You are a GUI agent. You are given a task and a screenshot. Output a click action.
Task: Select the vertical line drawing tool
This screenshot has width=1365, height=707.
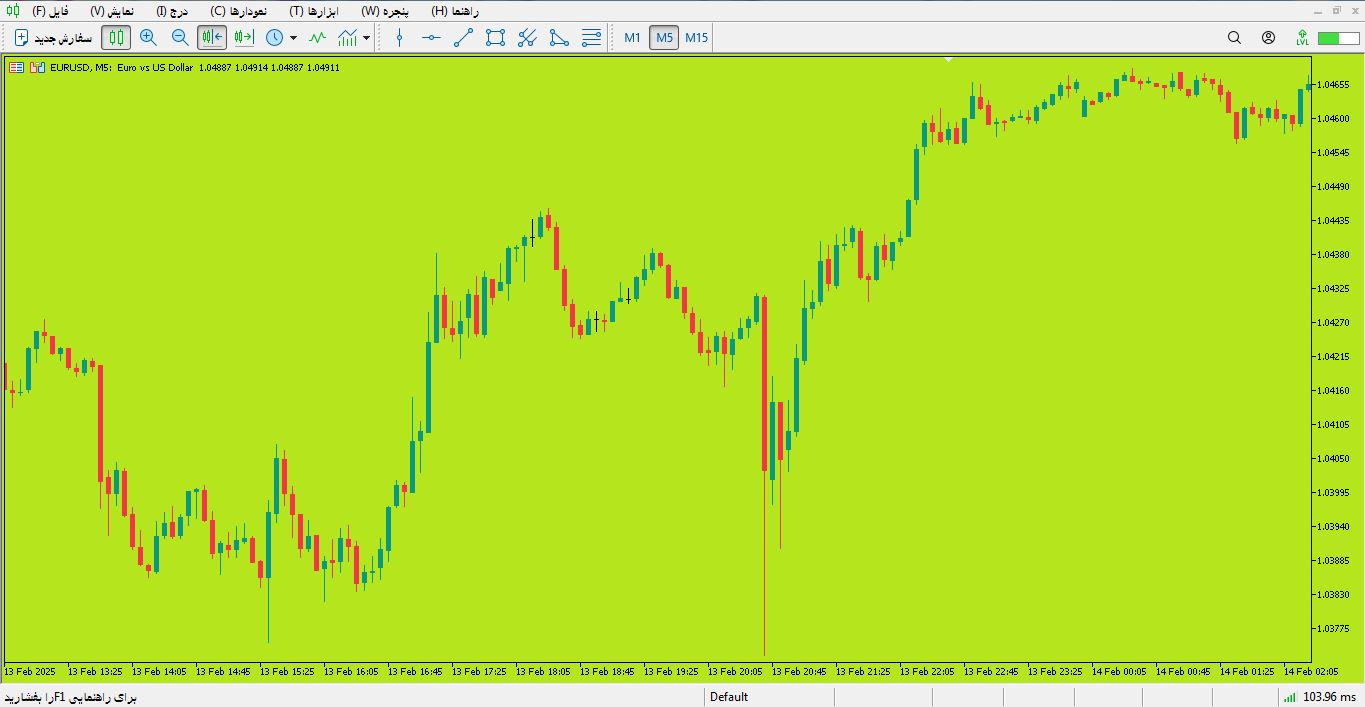pos(399,38)
